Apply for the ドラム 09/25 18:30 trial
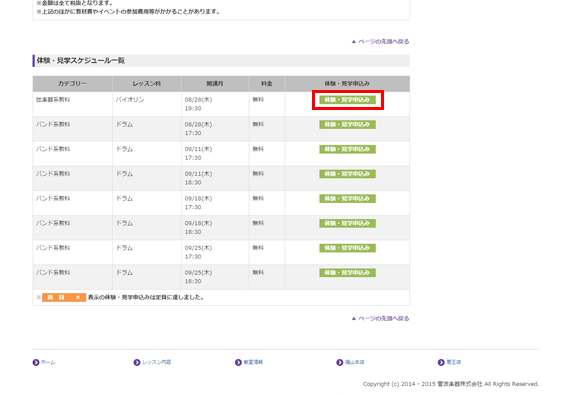This screenshot has height=395, width=575. click(x=347, y=273)
